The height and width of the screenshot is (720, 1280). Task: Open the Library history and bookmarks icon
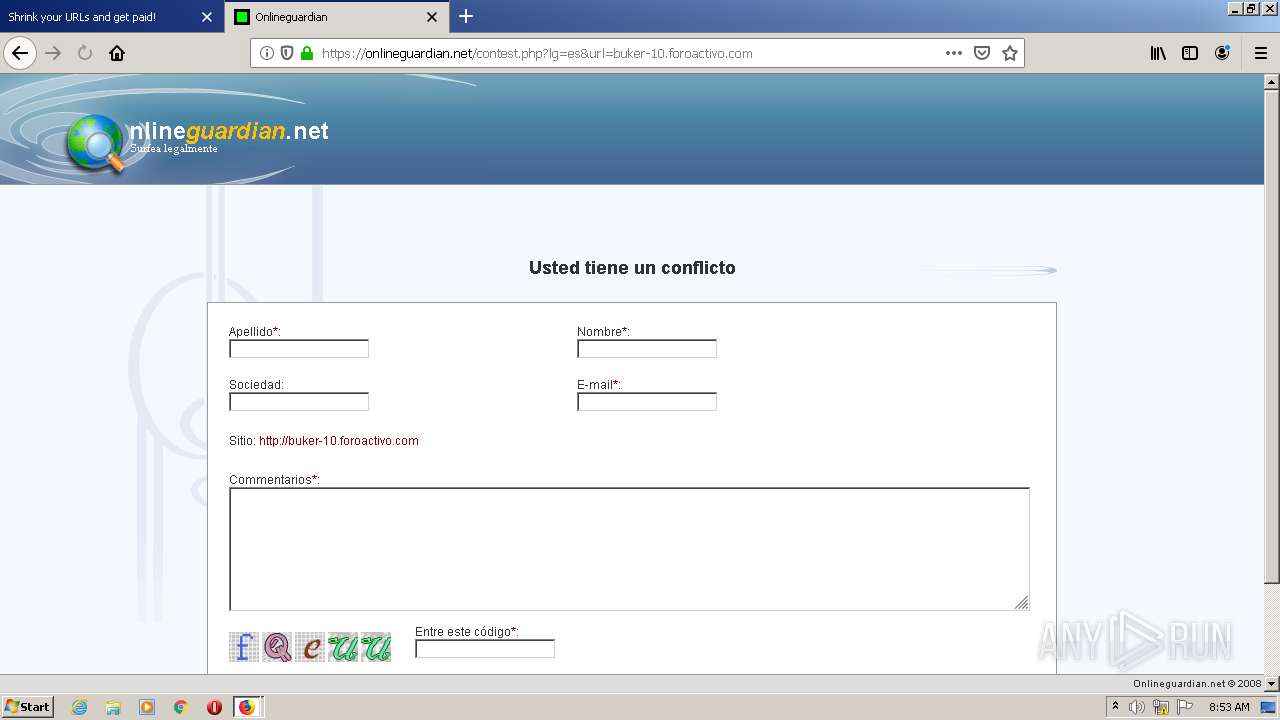tap(1158, 53)
